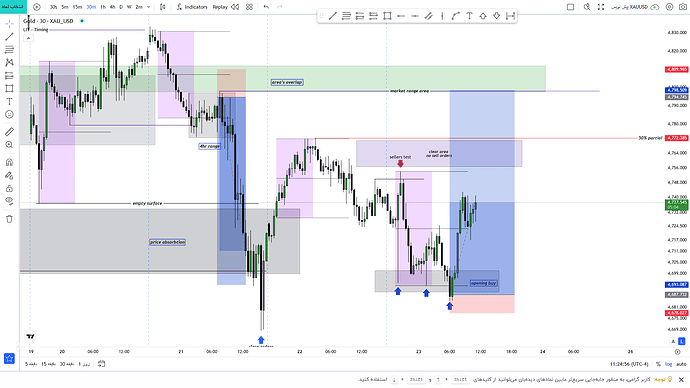Pick the trend line in floating favorites toolbar
Image resolution: width=690 pixels, height=388 pixels.
tap(333, 16)
